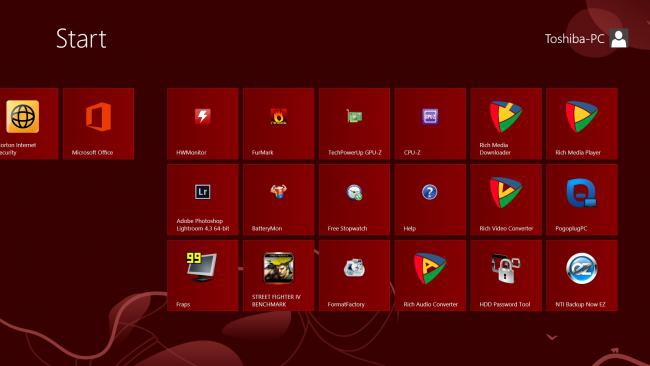Open the Norton Internet Security tile

(28, 124)
